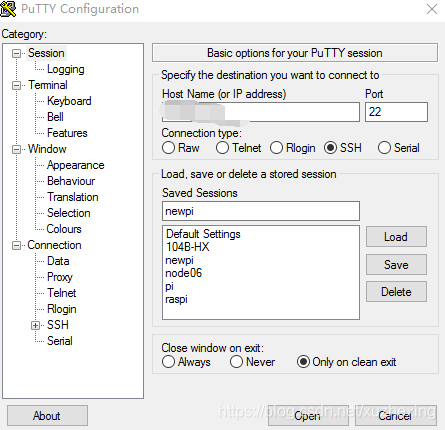Open the Serial category in tree
This screenshot has height=430, width=445.
point(60,341)
